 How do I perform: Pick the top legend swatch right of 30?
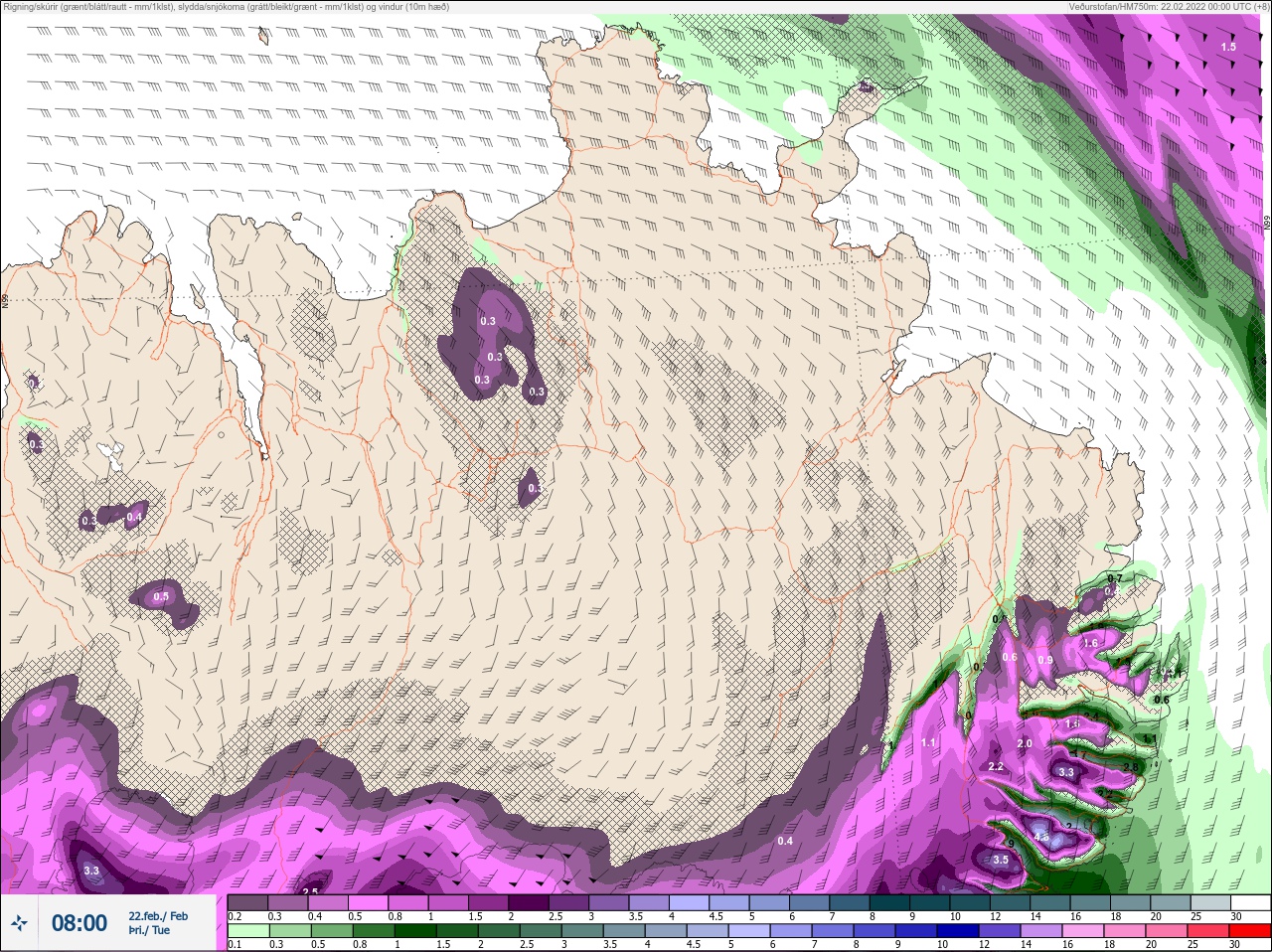[1250, 902]
